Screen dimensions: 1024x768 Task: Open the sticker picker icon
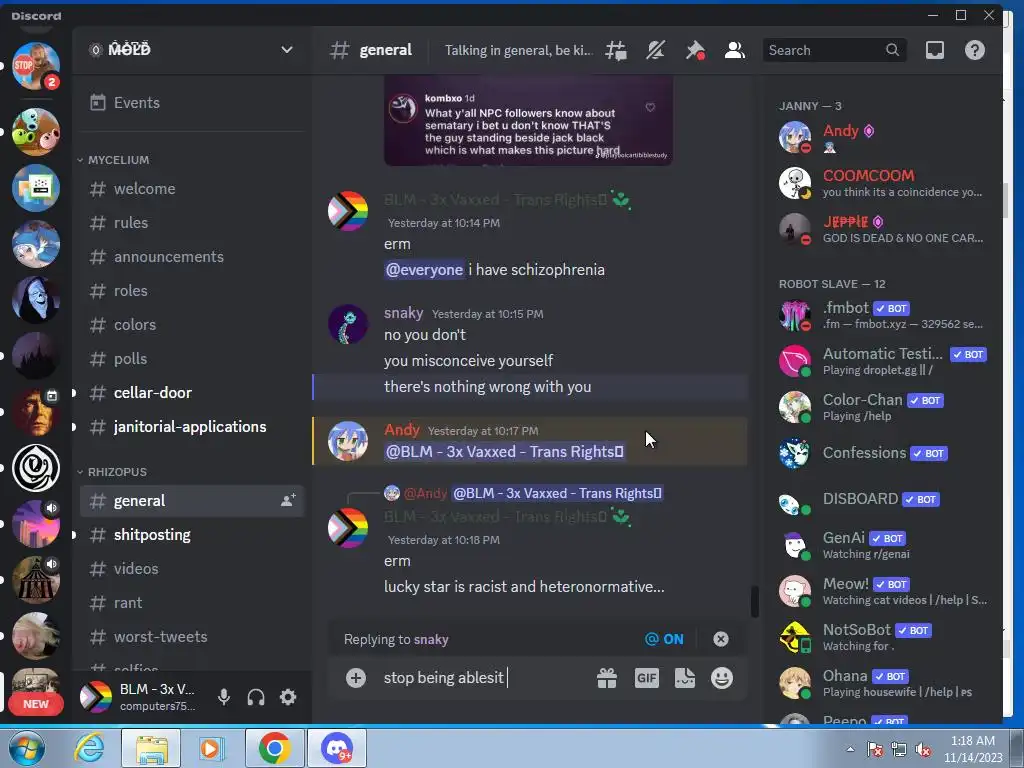click(x=684, y=679)
